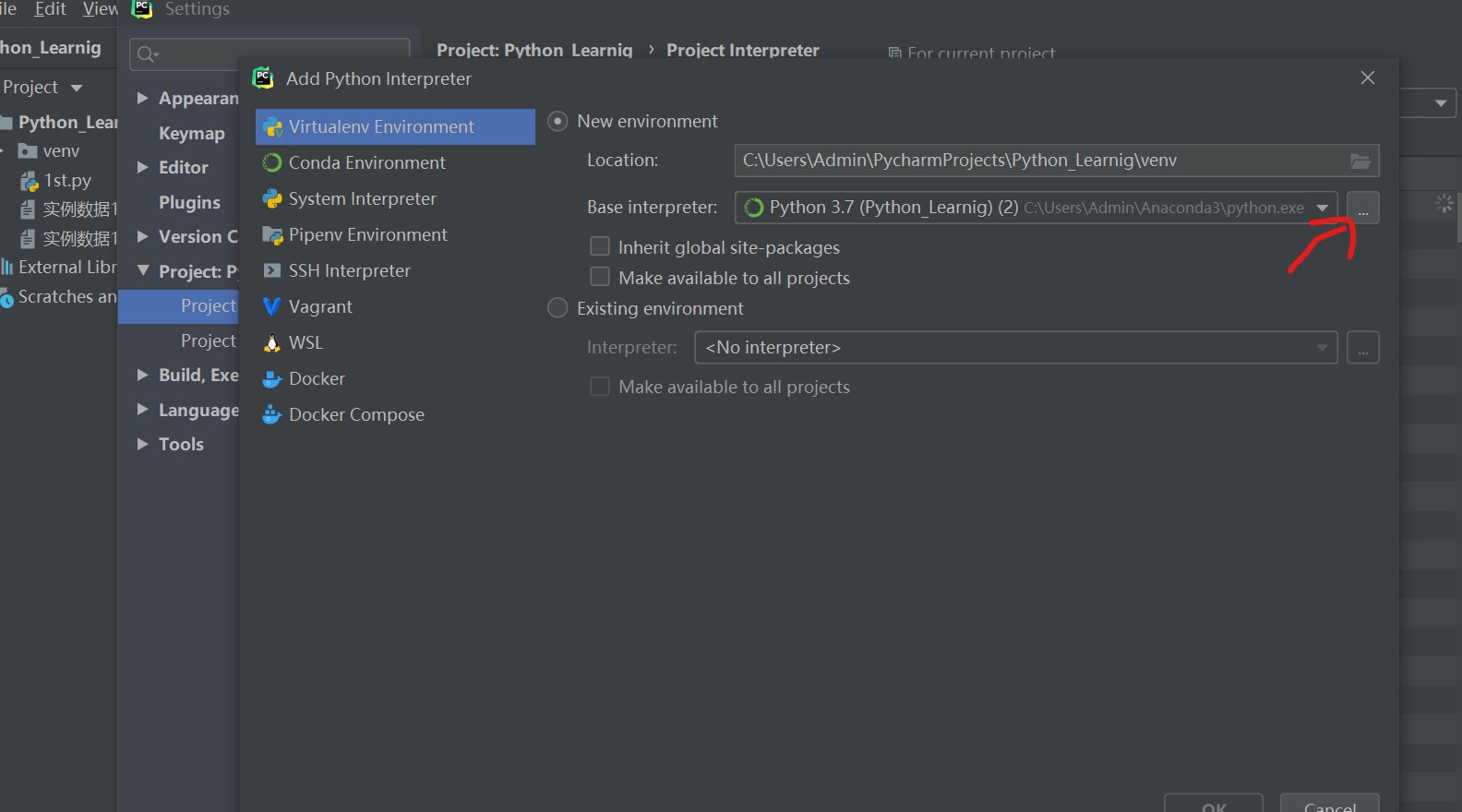Click PyCharm icon in Settings title bar
Viewport: 1462px width, 812px height.
click(142, 9)
